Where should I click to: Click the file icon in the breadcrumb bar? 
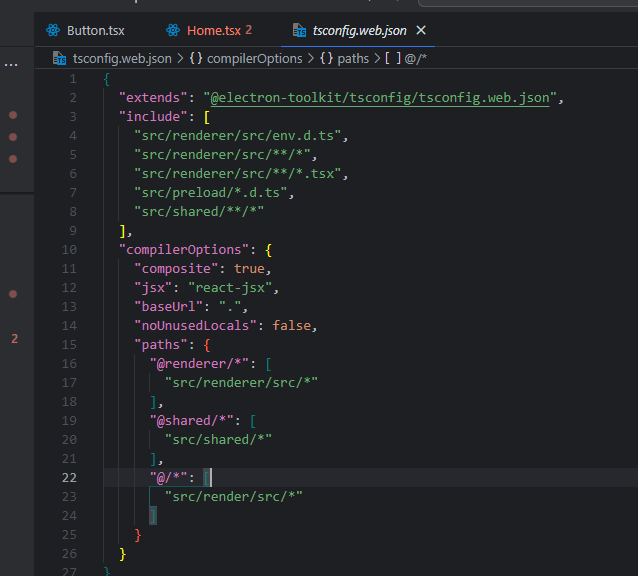click(x=59, y=59)
